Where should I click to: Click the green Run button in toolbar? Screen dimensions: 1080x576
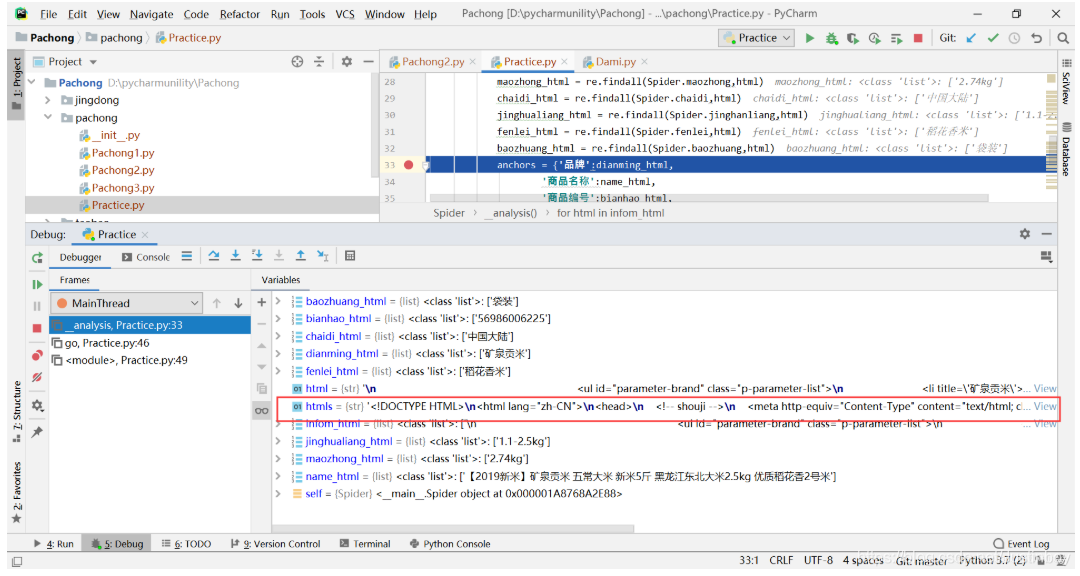click(x=810, y=38)
